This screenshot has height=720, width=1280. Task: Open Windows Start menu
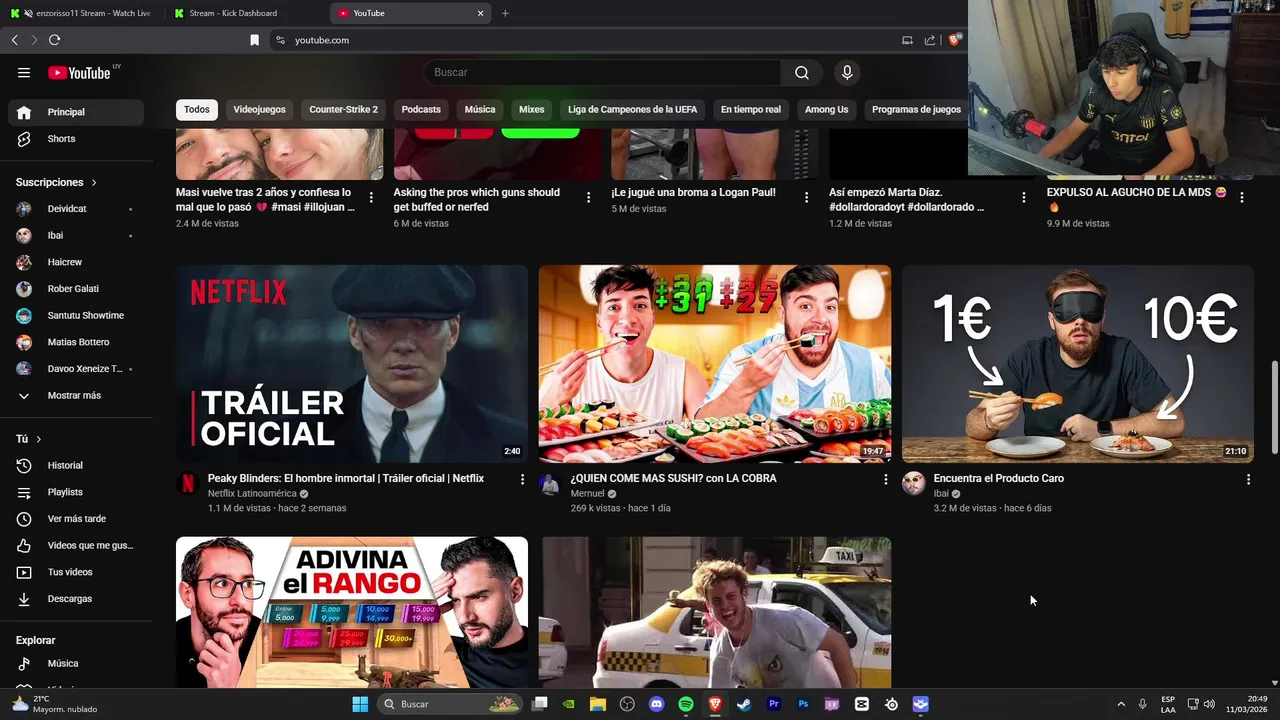tap(360, 704)
